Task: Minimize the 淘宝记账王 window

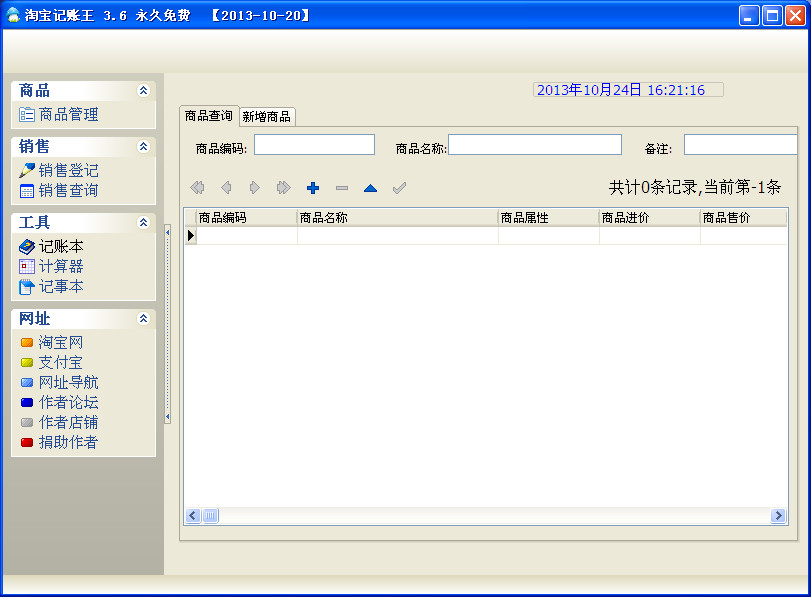Action: tap(748, 16)
